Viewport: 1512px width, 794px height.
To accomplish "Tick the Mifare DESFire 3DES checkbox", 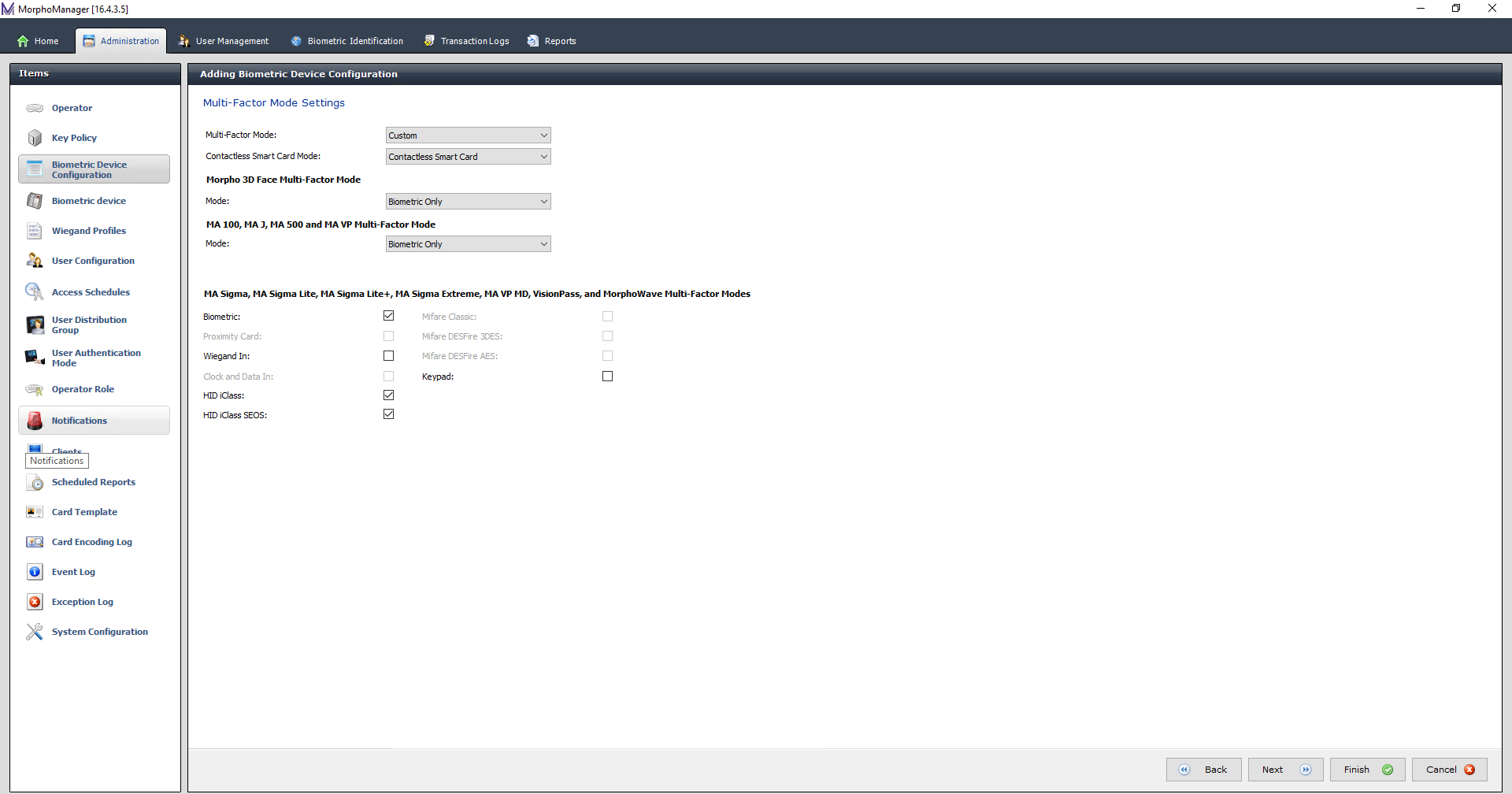I will pos(607,336).
